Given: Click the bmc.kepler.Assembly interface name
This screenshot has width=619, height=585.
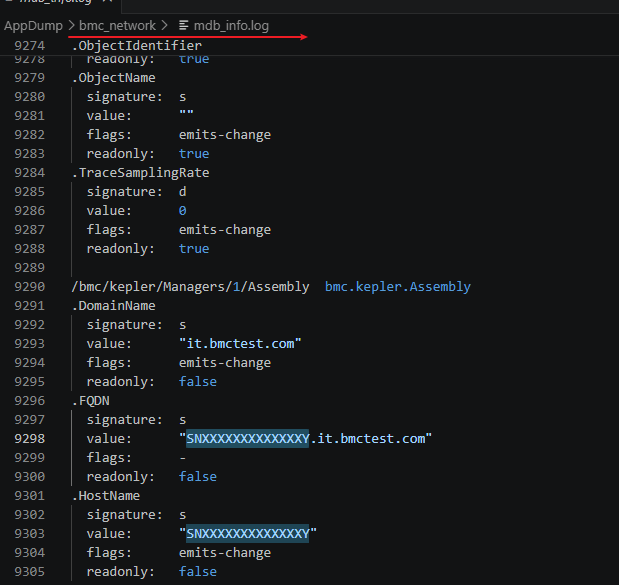Looking at the screenshot, I should pos(398,287).
